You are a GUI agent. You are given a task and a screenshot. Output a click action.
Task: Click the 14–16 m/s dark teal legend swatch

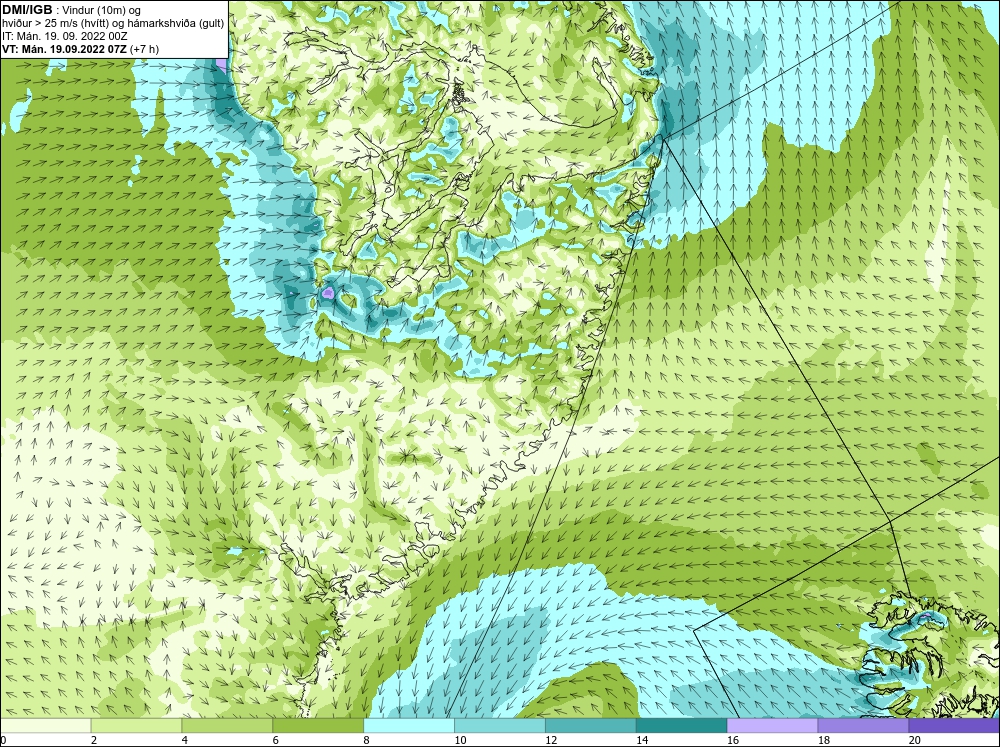(x=681, y=725)
